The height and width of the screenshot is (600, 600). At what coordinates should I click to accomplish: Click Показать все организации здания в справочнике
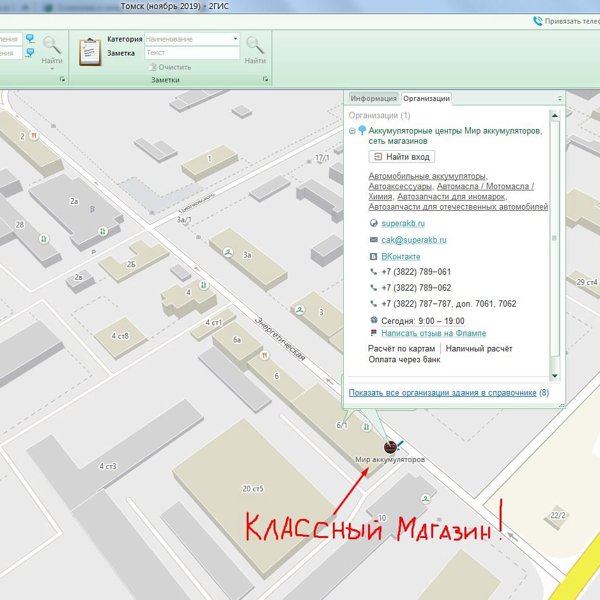point(442,393)
